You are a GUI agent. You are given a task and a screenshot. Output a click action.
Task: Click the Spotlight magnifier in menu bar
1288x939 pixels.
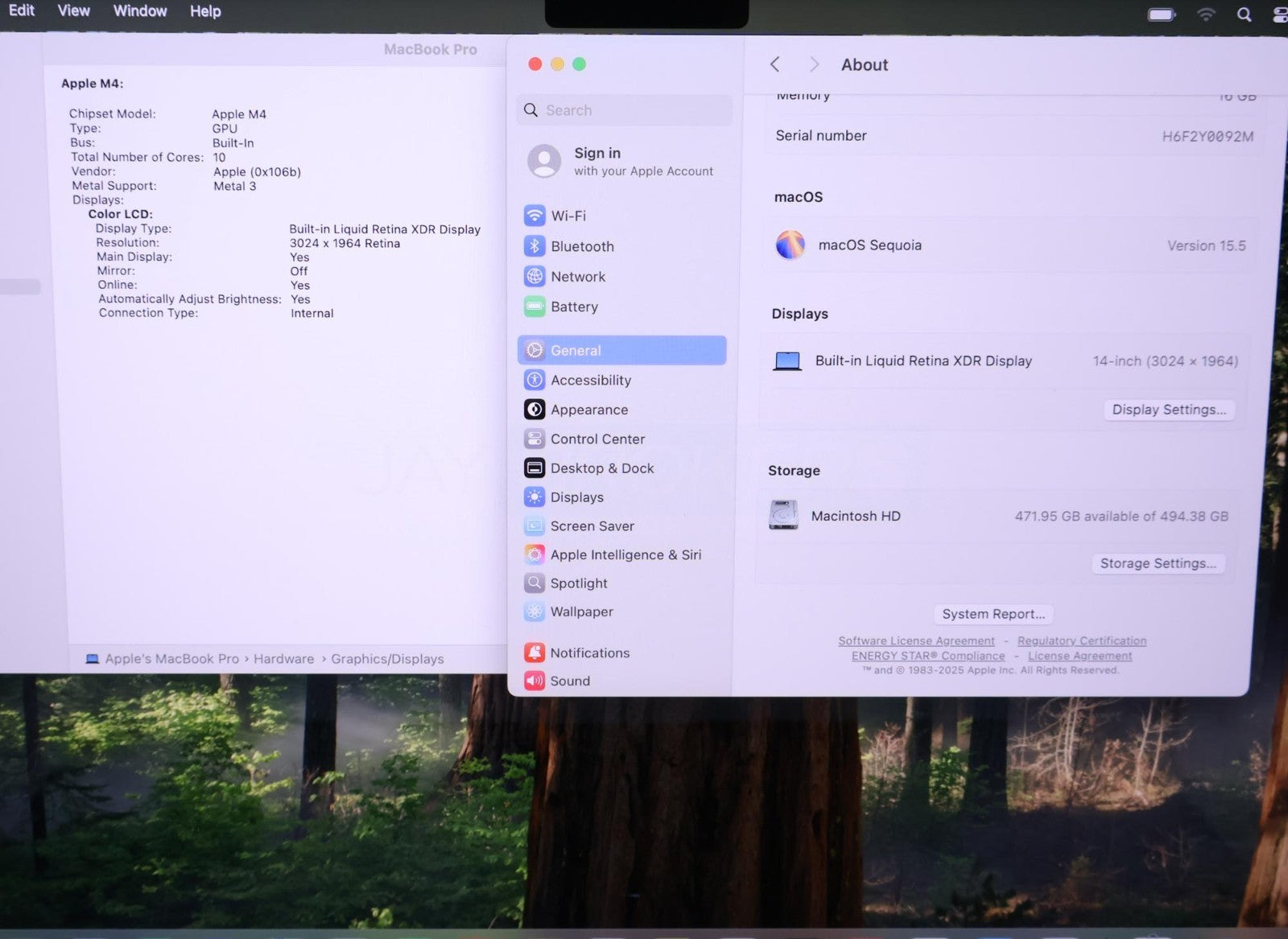[1244, 14]
